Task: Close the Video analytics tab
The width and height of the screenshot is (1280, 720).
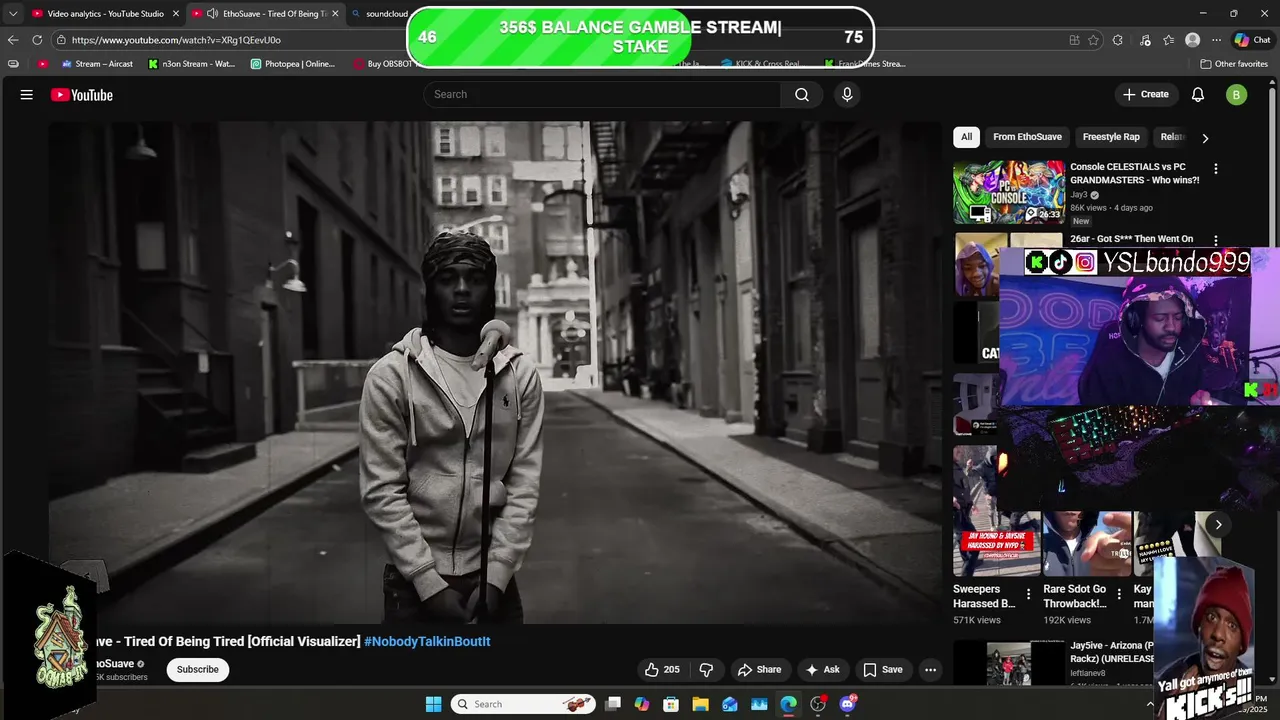Action: point(176,14)
